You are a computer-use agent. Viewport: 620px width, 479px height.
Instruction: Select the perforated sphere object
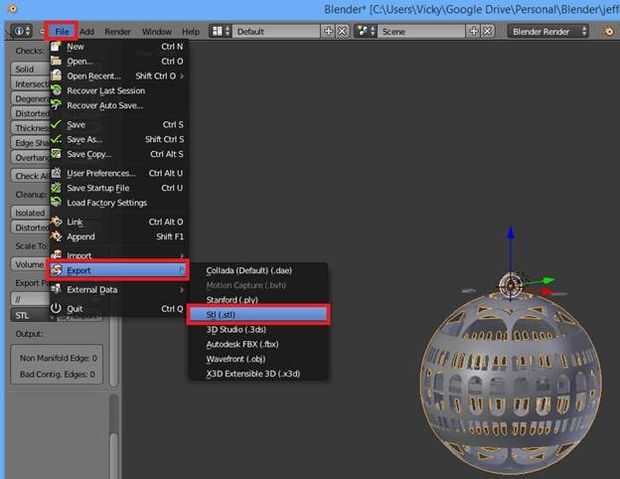[x=510, y=382]
